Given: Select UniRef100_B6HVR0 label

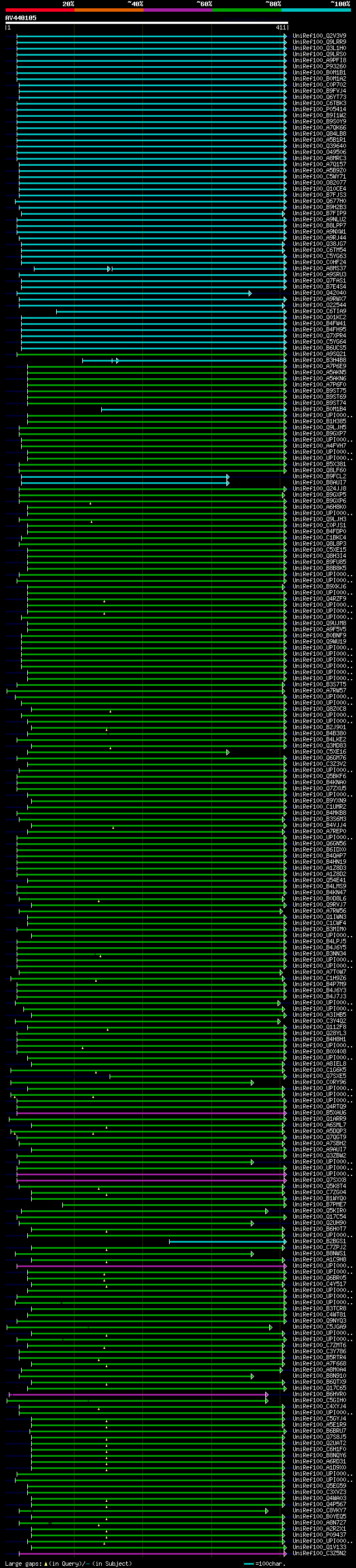Looking at the screenshot, I should [x=319, y=1394].
